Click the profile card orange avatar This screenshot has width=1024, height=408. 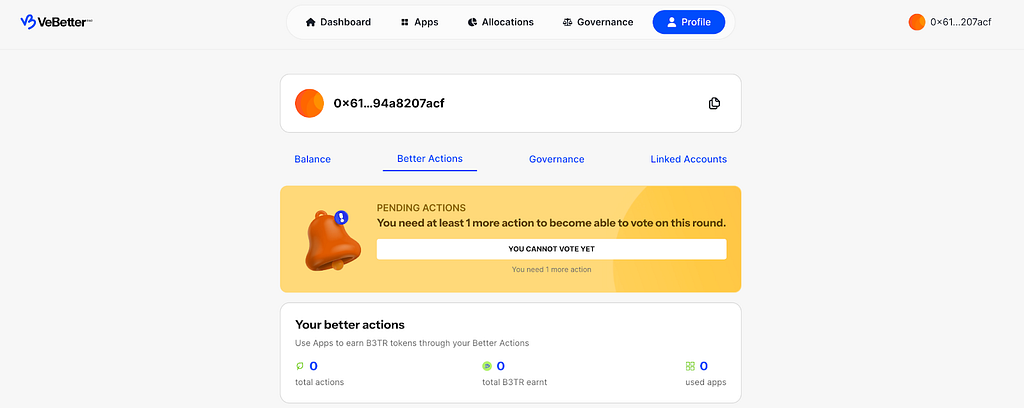(310, 103)
